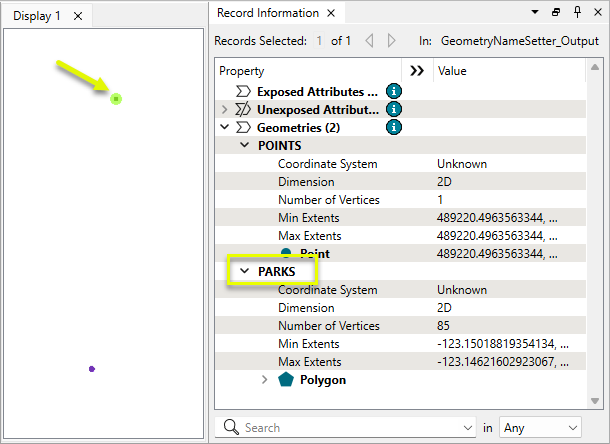Float the Record Information window
The height and width of the screenshot is (444, 610).
pyautogui.click(x=556, y=14)
